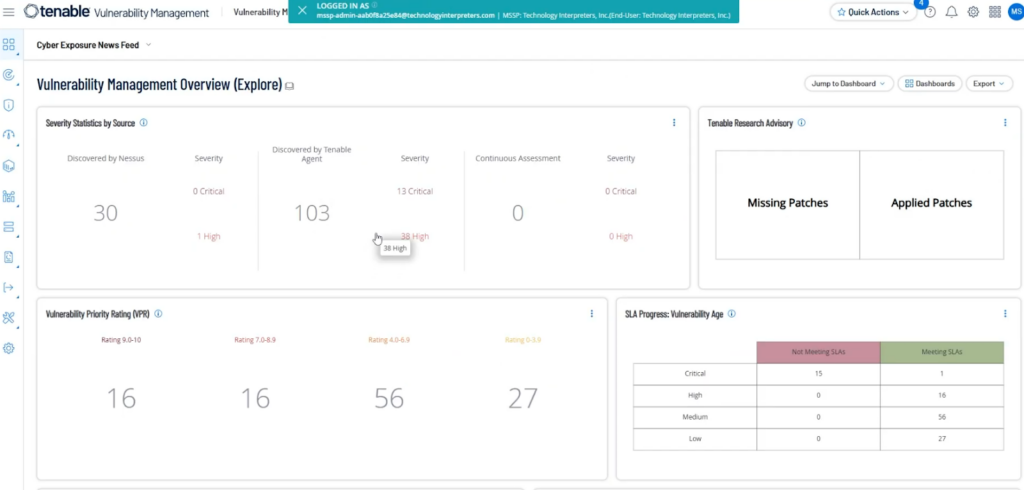This screenshot has width=1024, height=490.
Task: Open the stacked servers icon in sidebar
Action: click(8, 227)
